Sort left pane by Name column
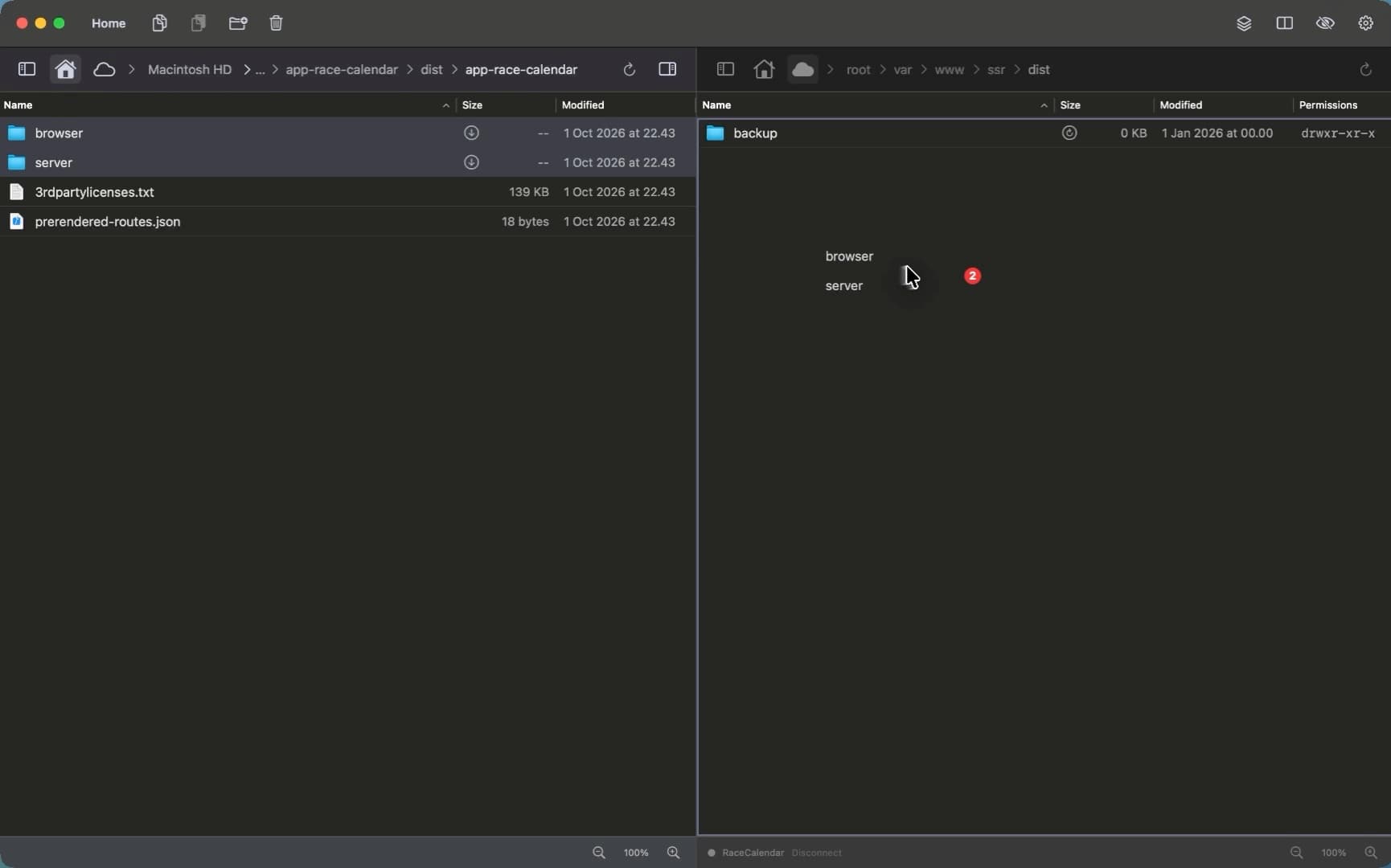This screenshot has height=868, width=1391. click(x=228, y=105)
